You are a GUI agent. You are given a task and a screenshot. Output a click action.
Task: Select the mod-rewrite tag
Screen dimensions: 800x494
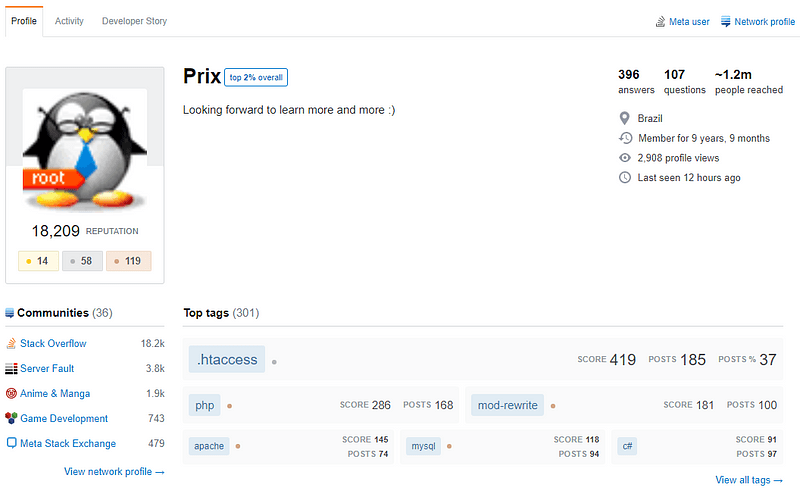pos(508,405)
